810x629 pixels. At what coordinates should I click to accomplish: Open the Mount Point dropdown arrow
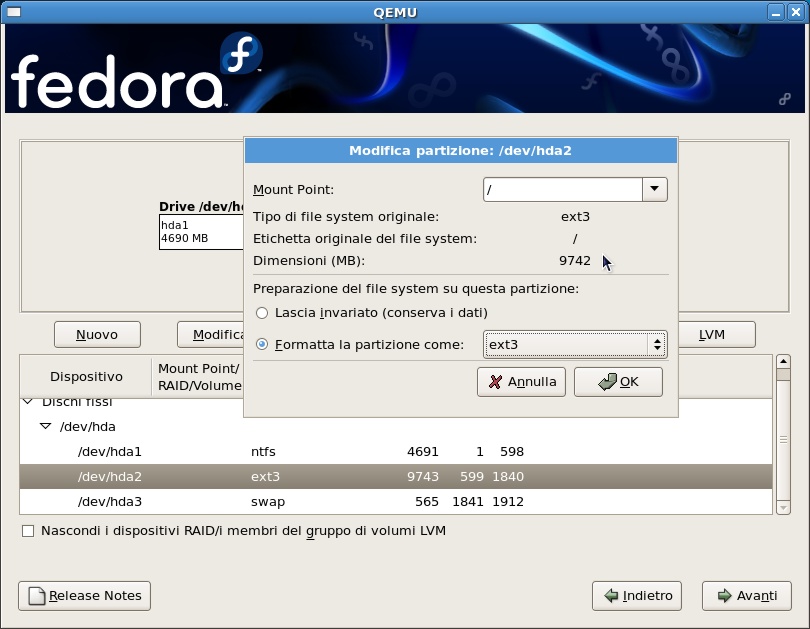pos(655,190)
